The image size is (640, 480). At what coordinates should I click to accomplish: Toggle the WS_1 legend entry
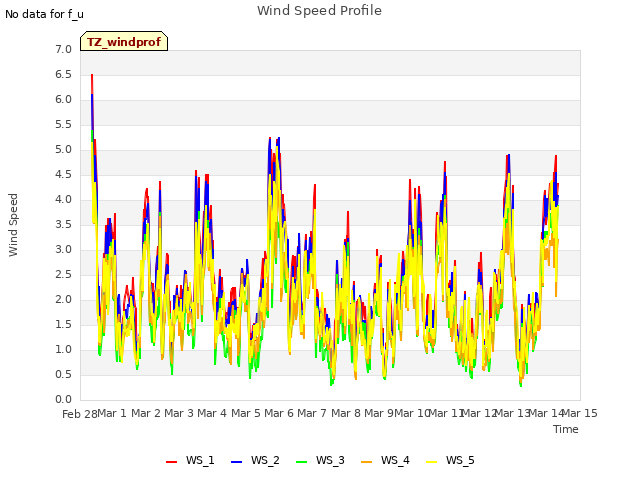coord(190,460)
